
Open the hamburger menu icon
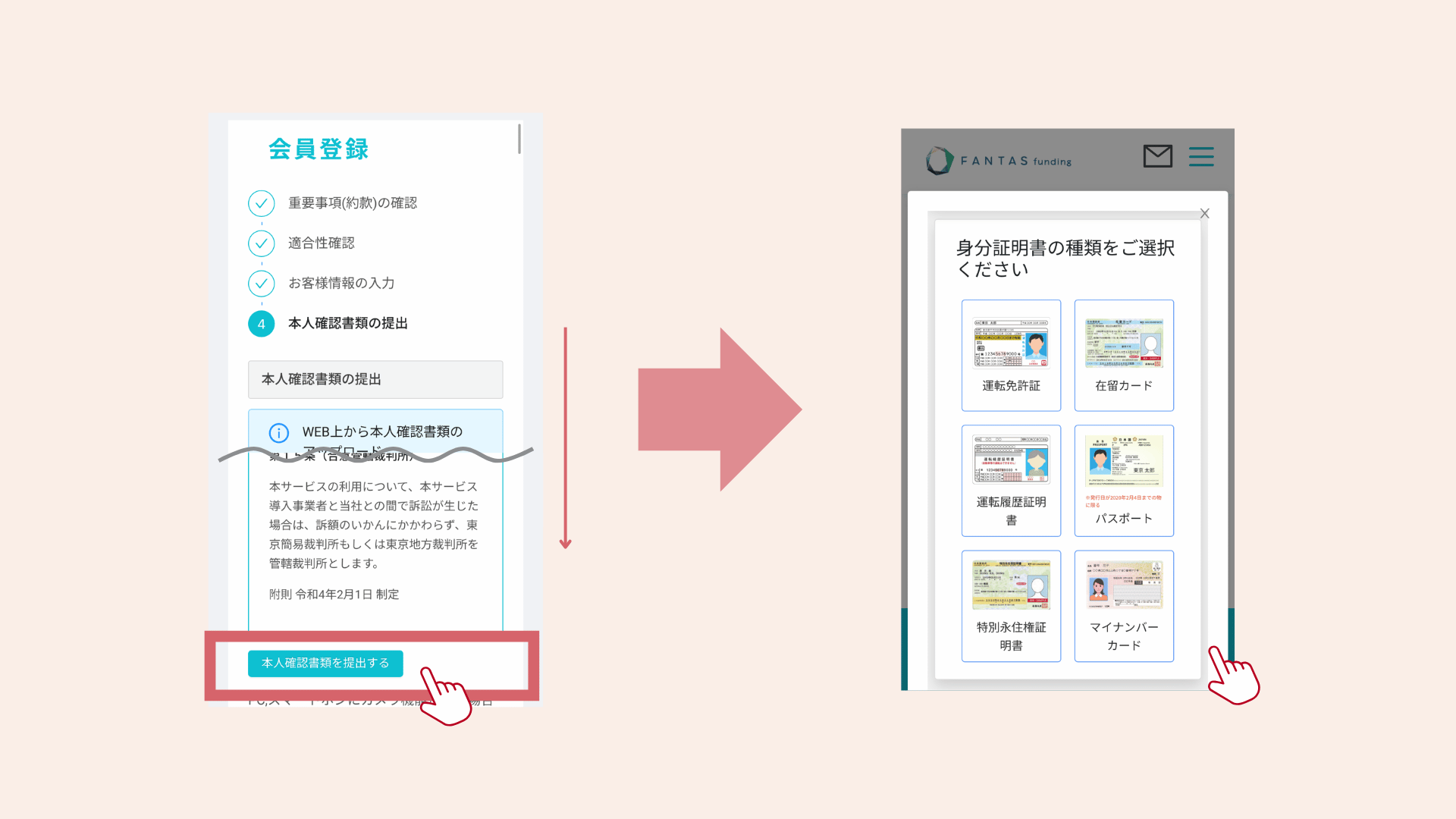(x=1201, y=156)
